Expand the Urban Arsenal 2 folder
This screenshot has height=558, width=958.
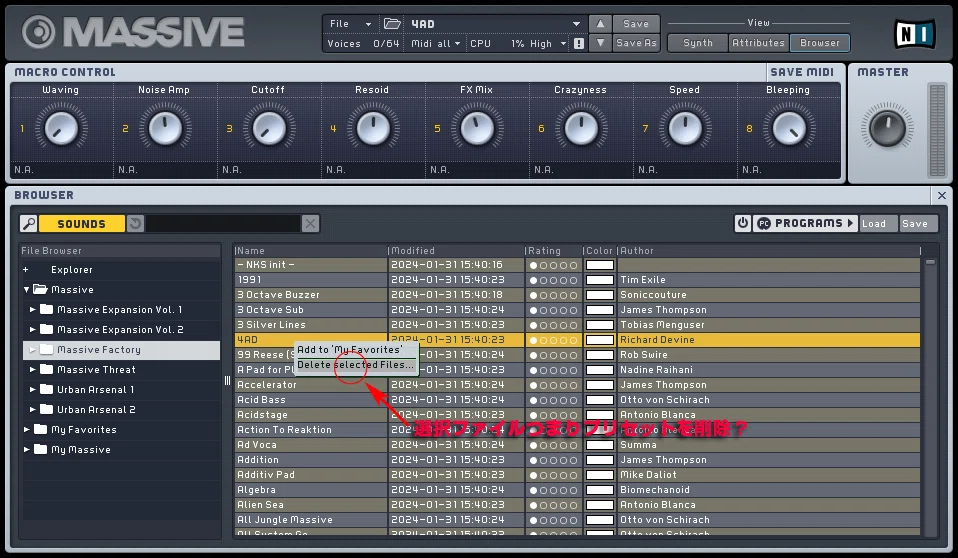coord(32,409)
